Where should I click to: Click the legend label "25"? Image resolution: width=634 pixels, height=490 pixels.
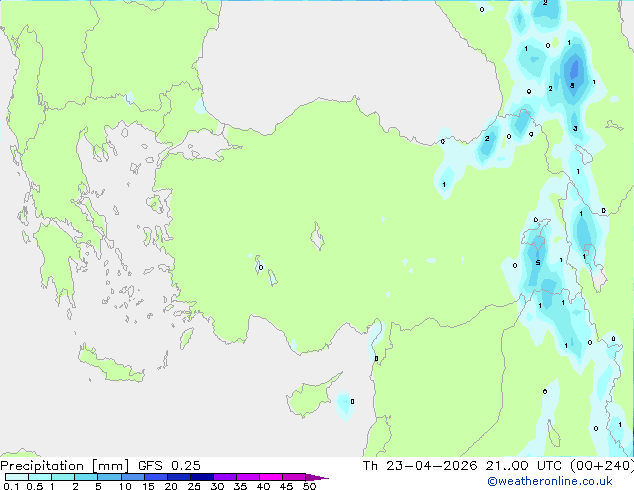tap(194, 486)
